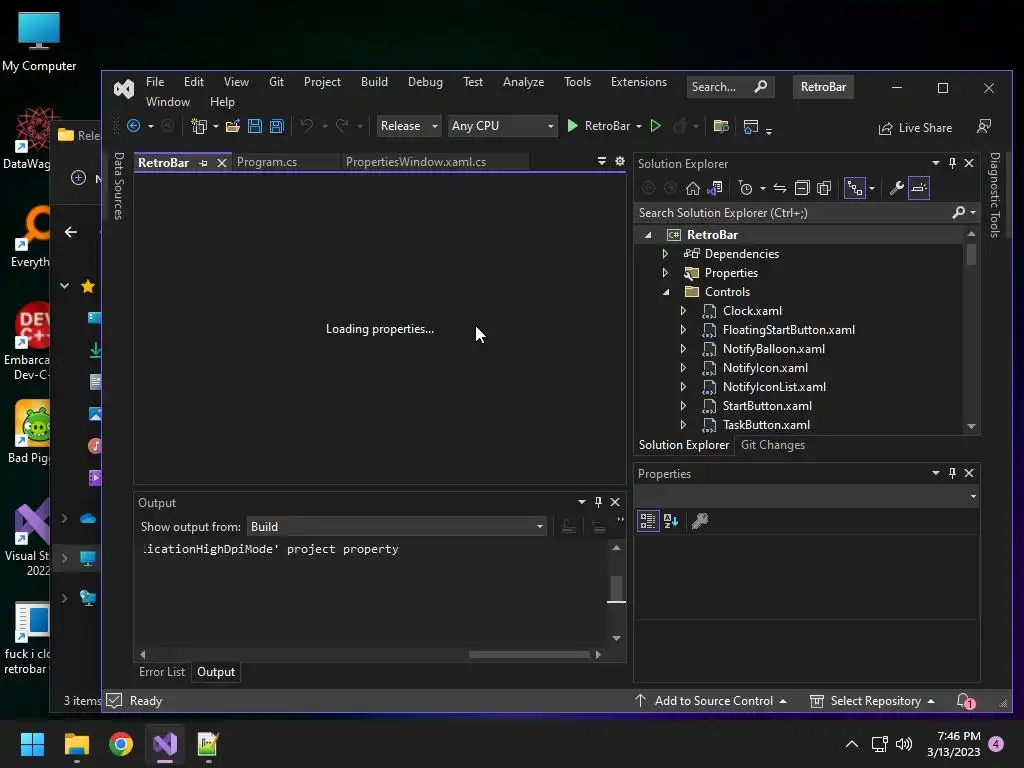Click Property Pages wrench in Properties panel

point(700,520)
